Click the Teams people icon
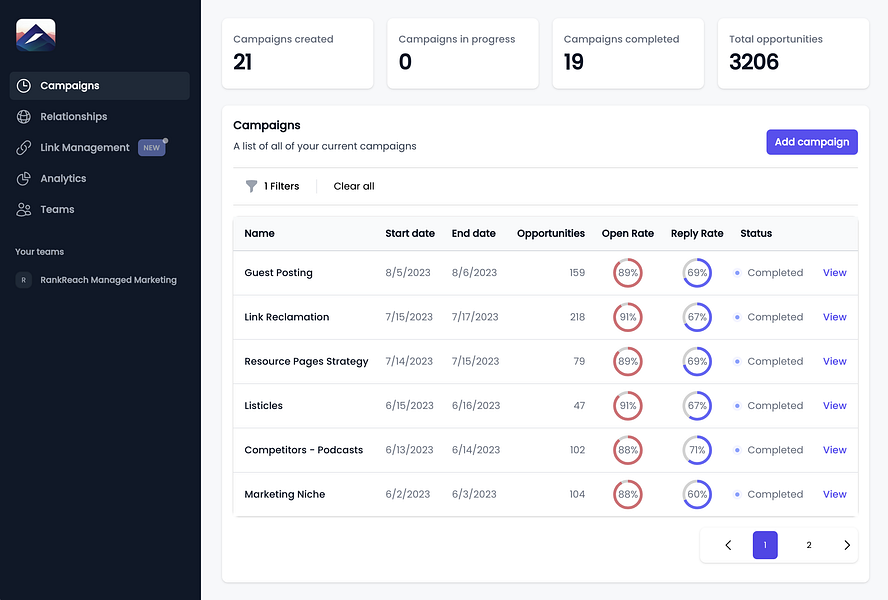Screen dimensions: 888x600 click(x=24, y=210)
